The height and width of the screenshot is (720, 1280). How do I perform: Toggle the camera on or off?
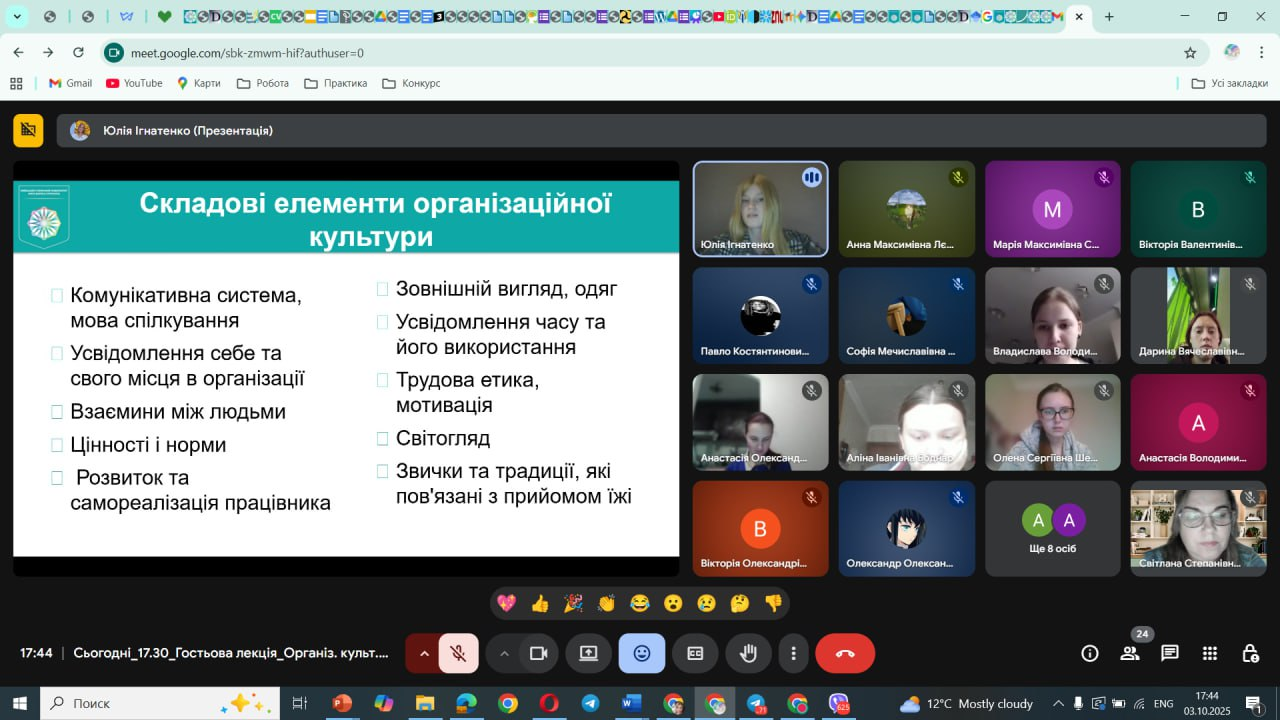[x=538, y=654]
